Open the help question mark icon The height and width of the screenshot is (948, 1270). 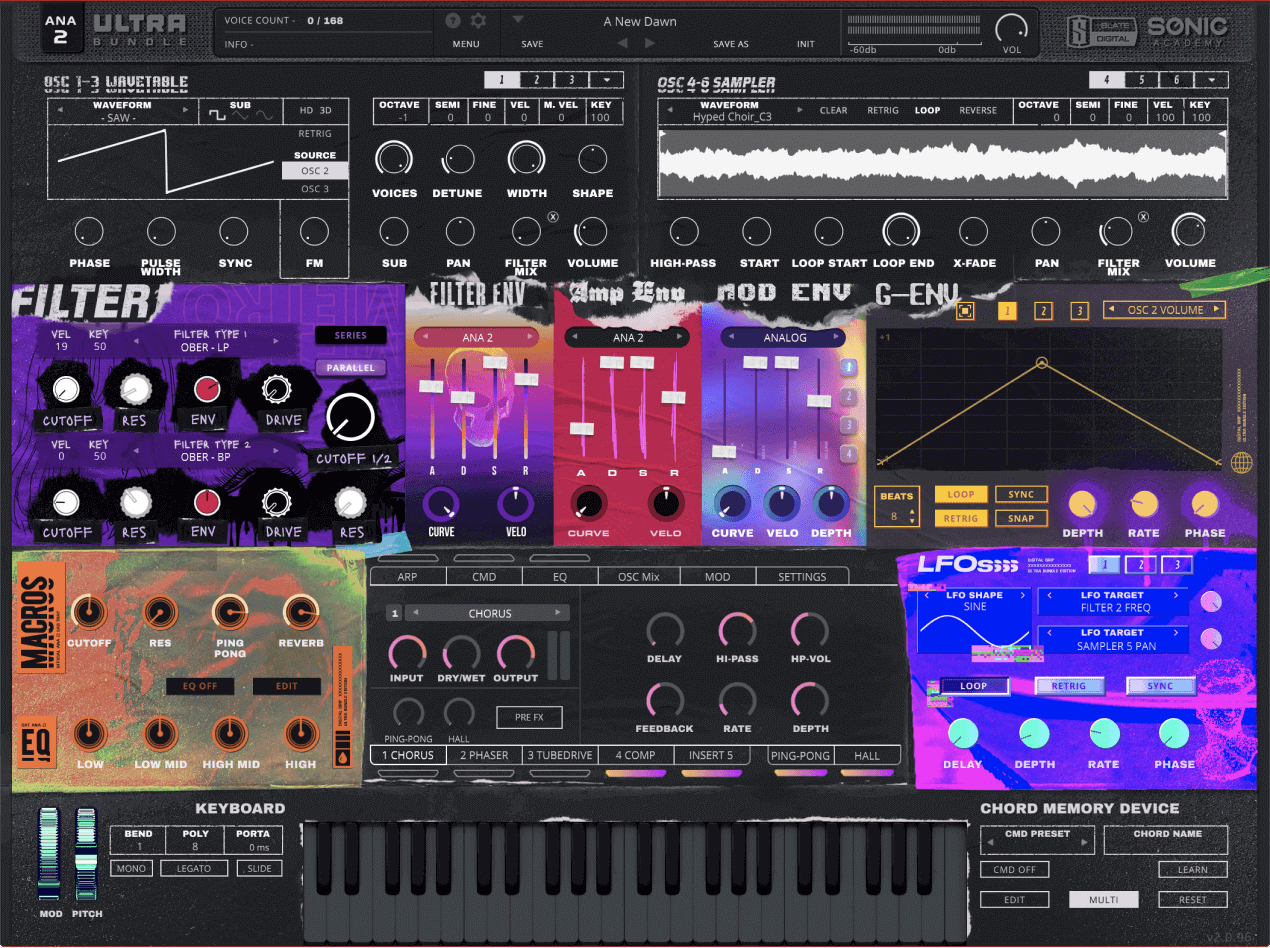click(453, 20)
